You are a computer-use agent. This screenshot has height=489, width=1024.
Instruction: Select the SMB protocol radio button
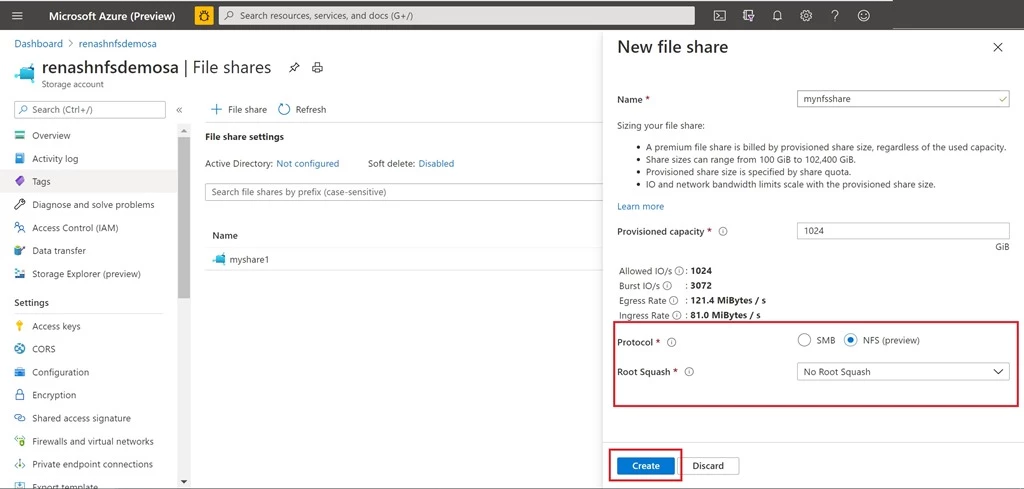click(x=804, y=340)
